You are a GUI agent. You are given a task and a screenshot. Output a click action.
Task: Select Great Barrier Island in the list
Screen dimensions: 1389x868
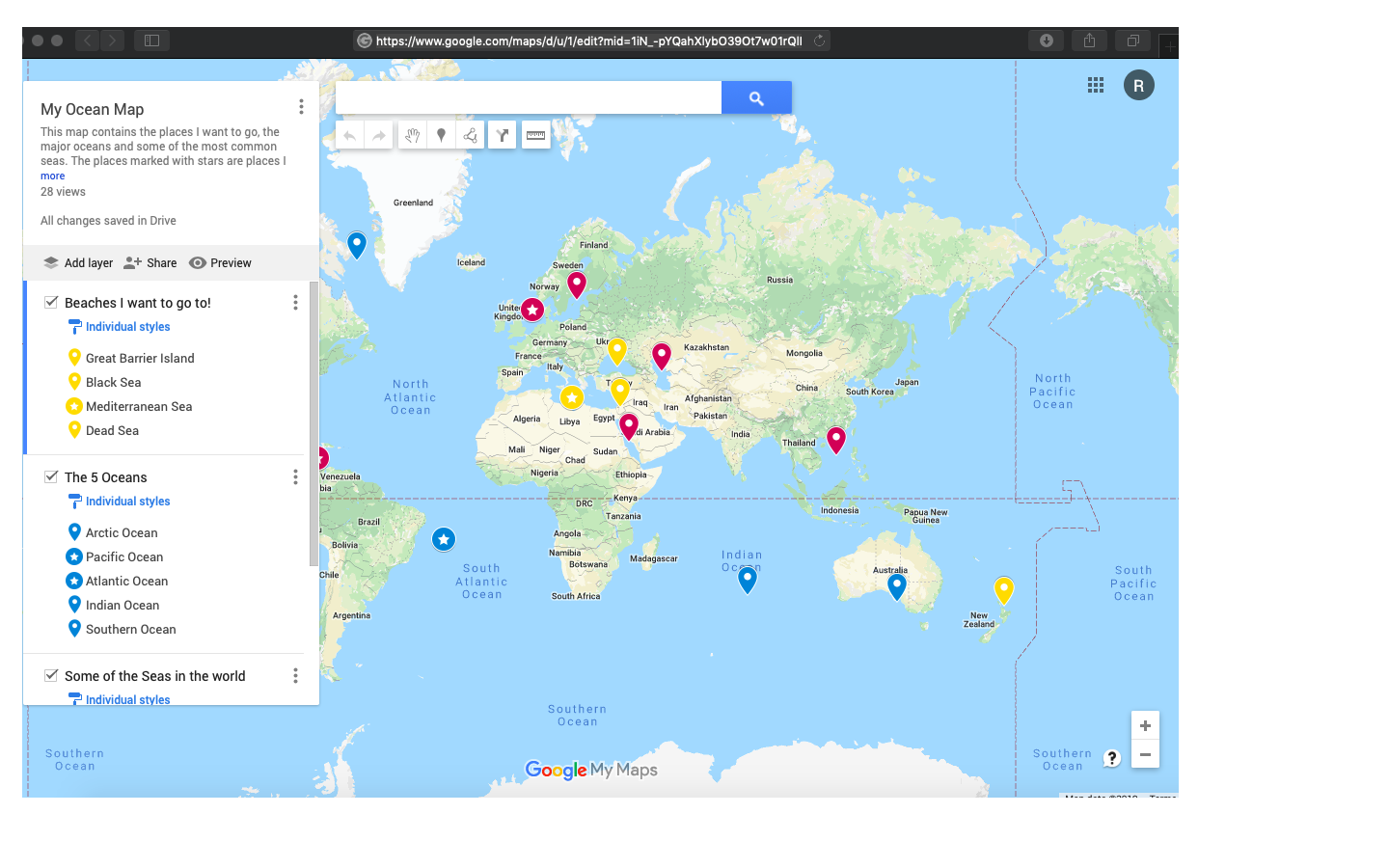pyautogui.click(x=140, y=358)
